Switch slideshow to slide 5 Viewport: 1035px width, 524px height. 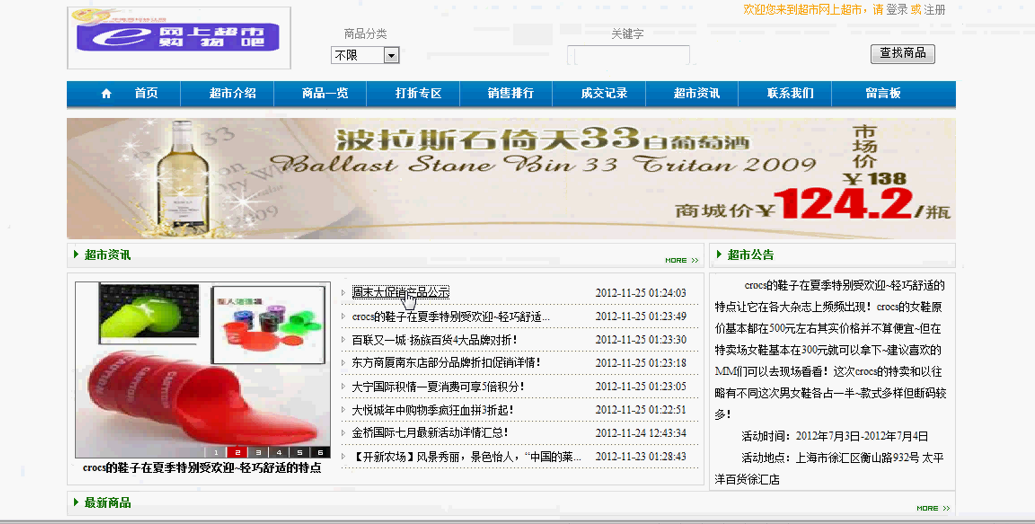(300, 453)
